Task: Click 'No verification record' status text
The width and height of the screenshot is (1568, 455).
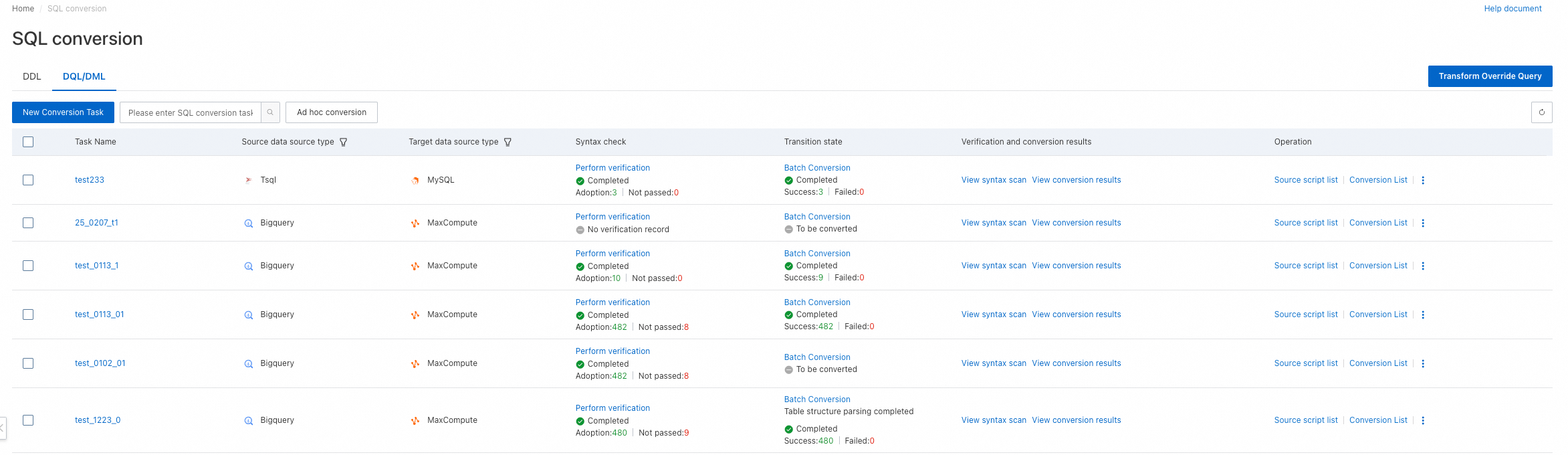Action: pyautogui.click(x=628, y=230)
